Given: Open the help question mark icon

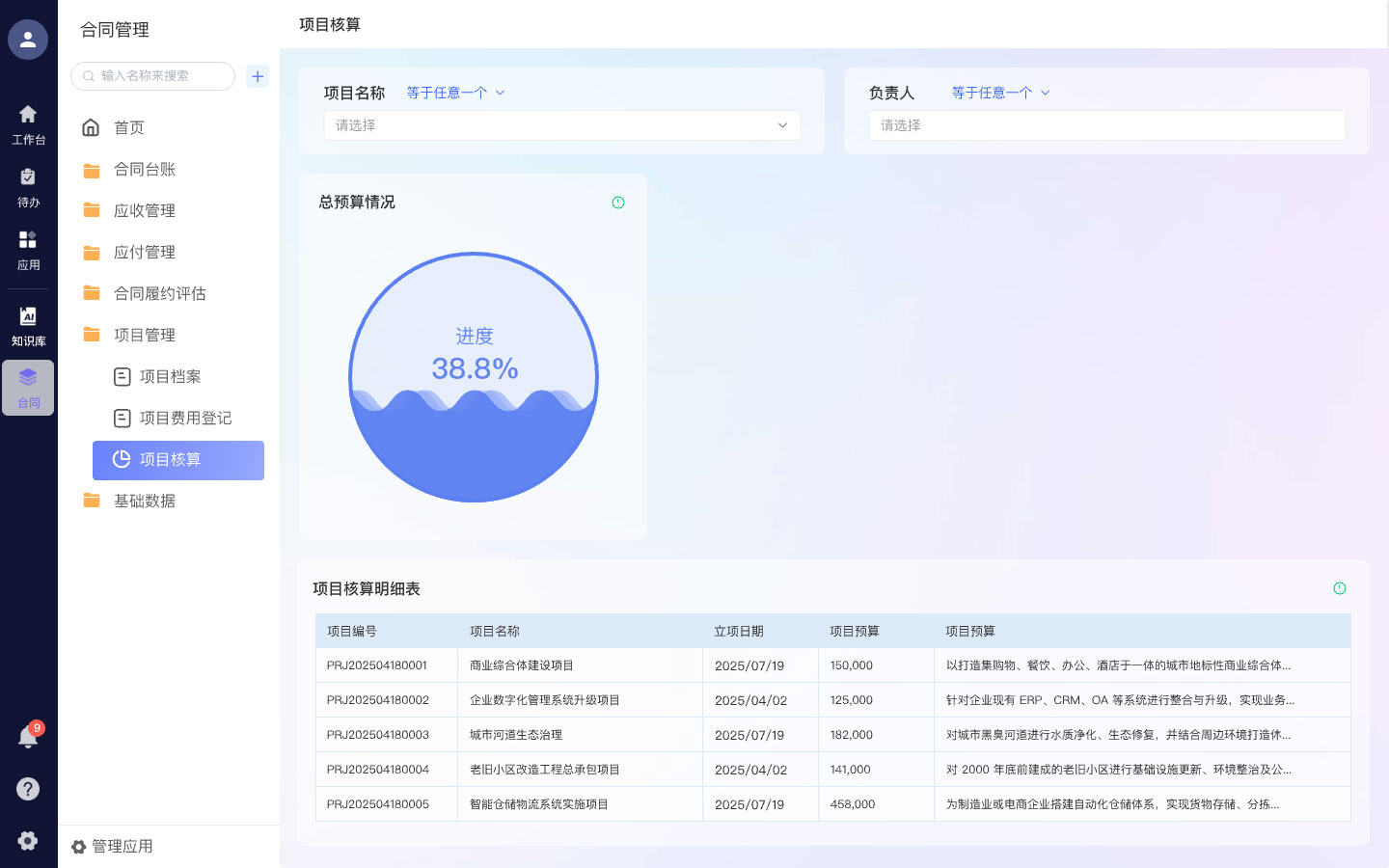Looking at the screenshot, I should pos(28,789).
